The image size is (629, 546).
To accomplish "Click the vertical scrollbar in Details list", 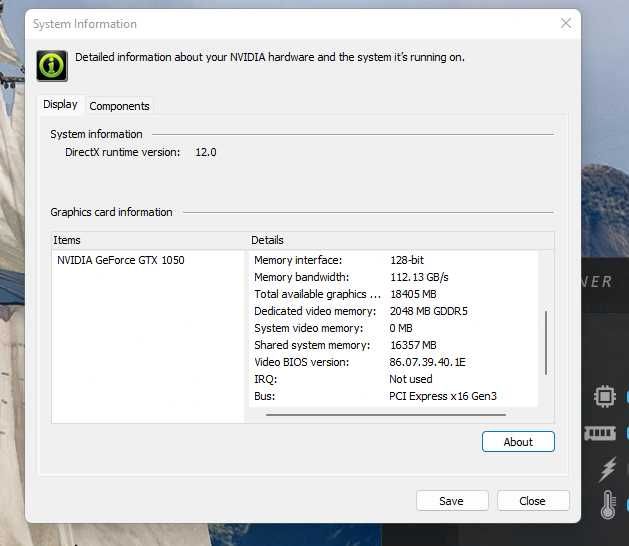I will (546, 343).
